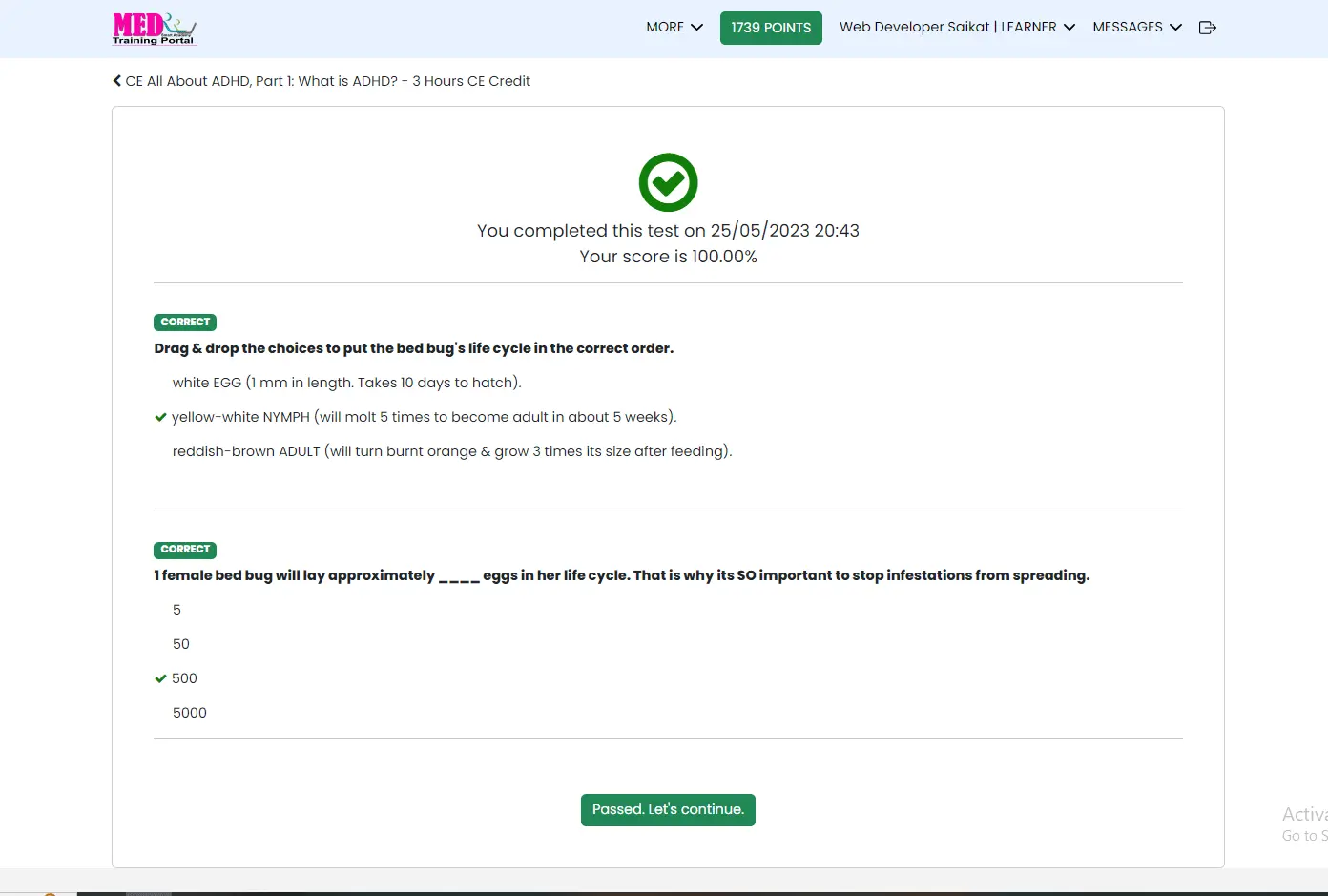Select answer option 5

coord(176,610)
